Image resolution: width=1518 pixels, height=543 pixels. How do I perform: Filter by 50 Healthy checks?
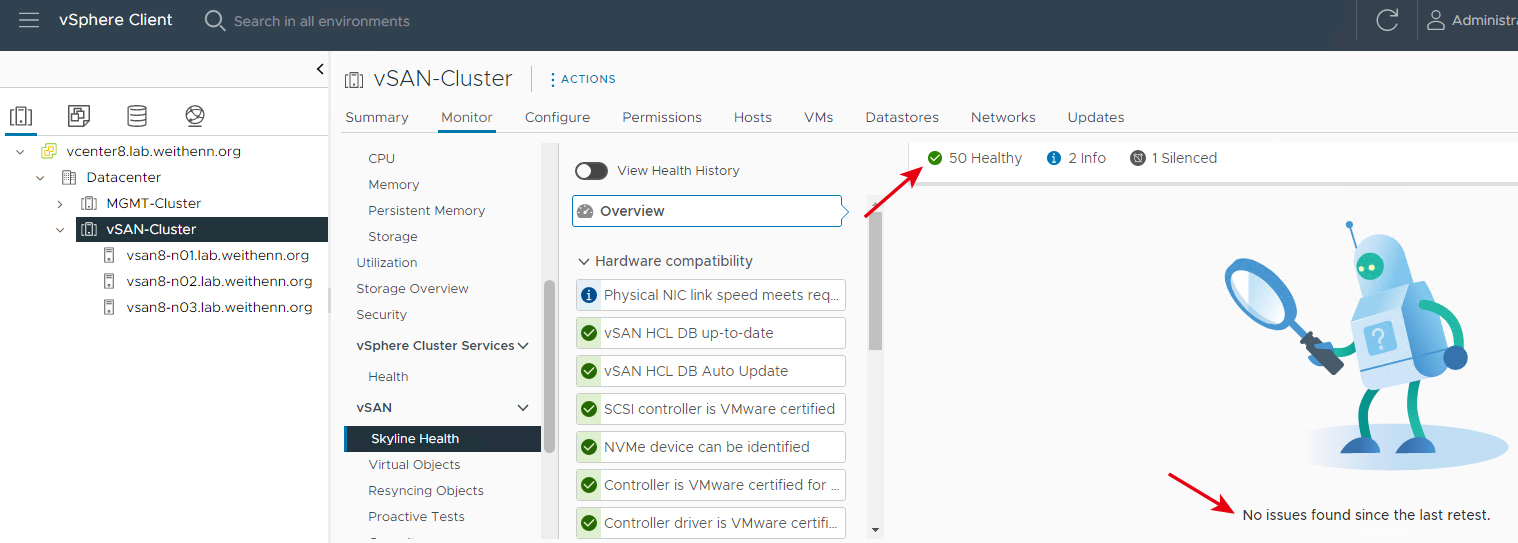975,158
